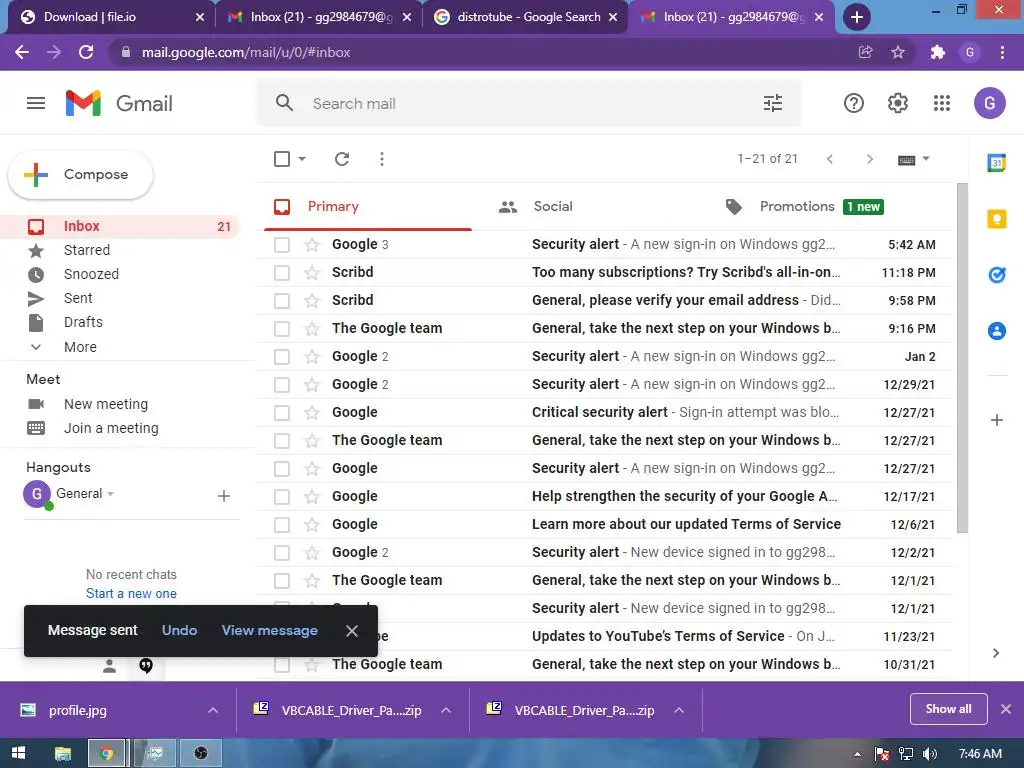Show hidden system tray icons

(x=857, y=754)
